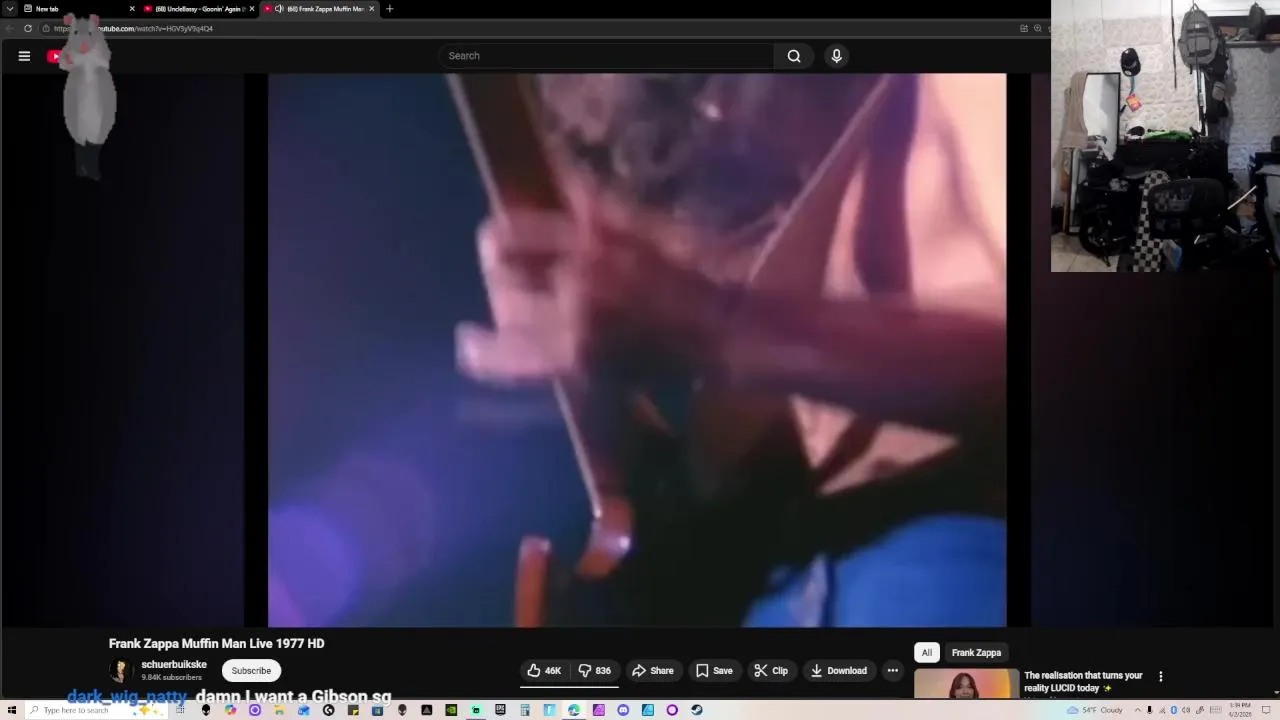Open the Share dialog for the video

point(653,671)
